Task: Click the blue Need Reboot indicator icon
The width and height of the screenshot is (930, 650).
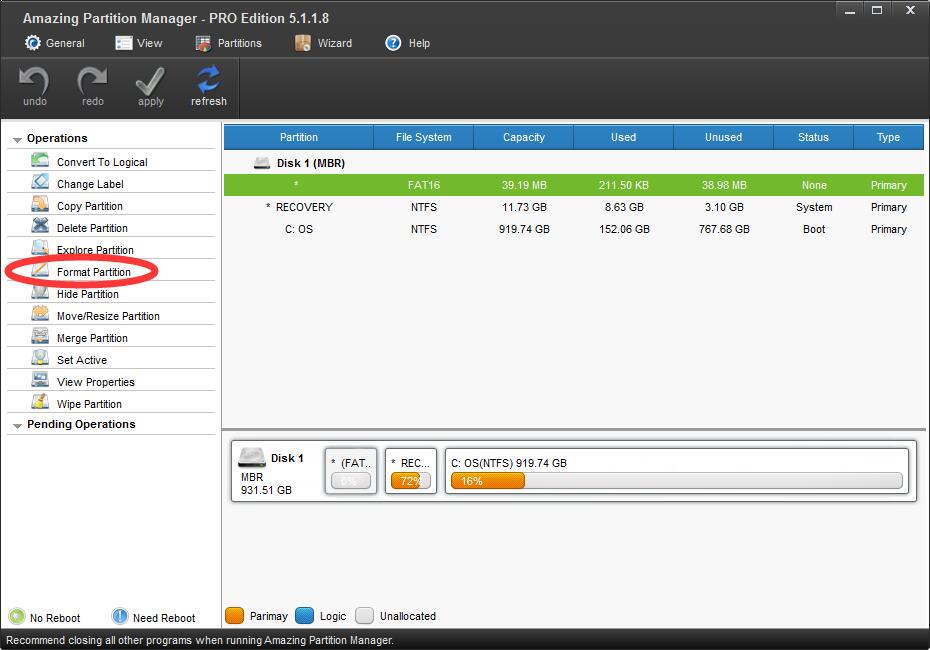Action: click(120, 616)
